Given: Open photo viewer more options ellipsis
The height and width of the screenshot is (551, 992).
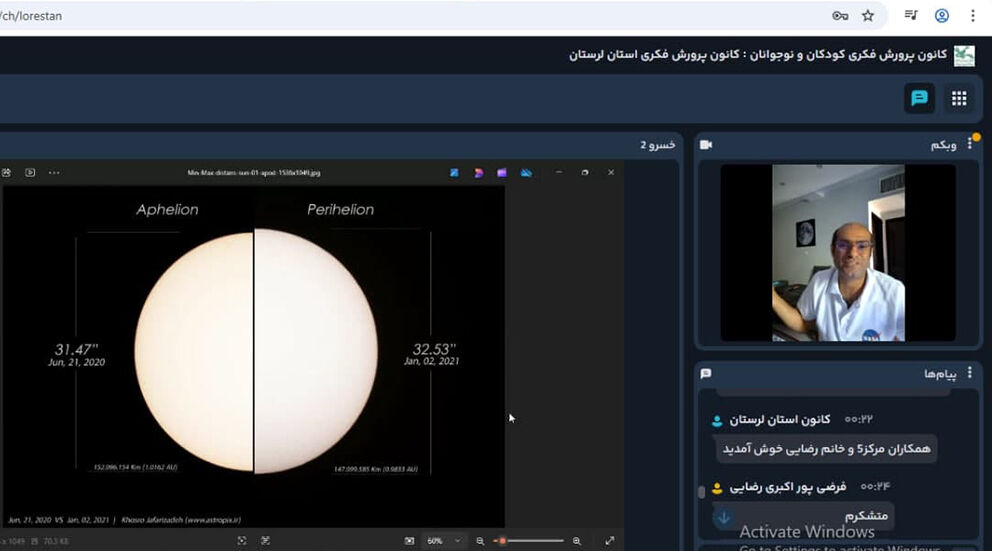Looking at the screenshot, I should (54, 173).
